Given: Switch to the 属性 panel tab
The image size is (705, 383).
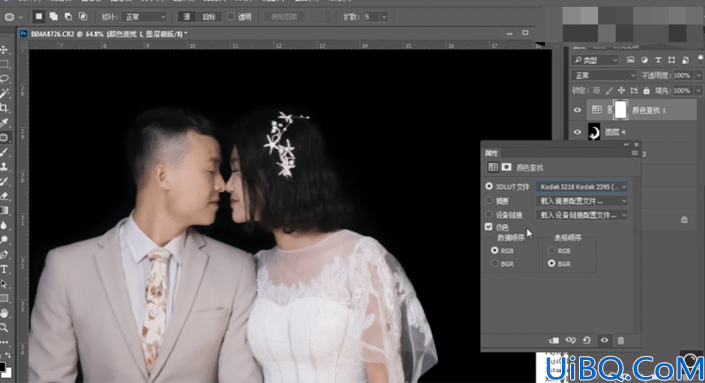Looking at the screenshot, I should pos(491,153).
